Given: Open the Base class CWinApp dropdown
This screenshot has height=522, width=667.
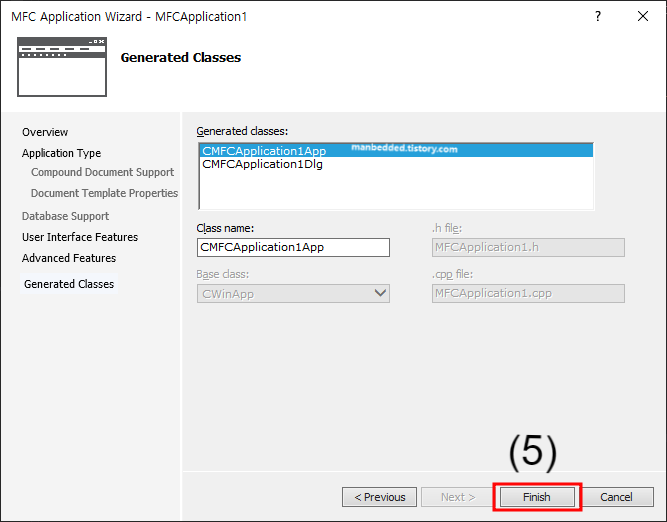Looking at the screenshot, I should point(293,294).
